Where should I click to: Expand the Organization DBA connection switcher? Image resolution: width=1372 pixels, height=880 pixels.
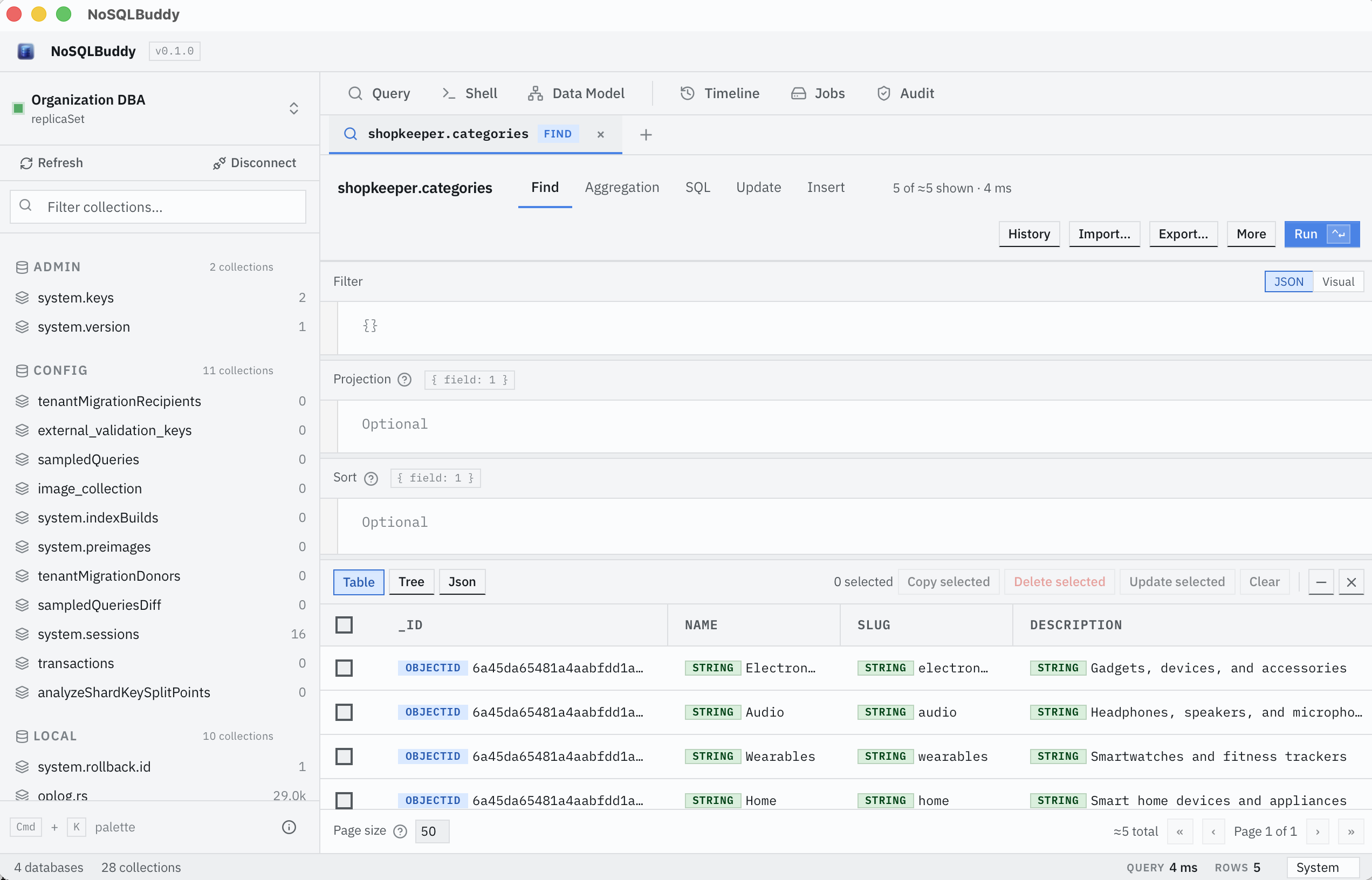294,108
